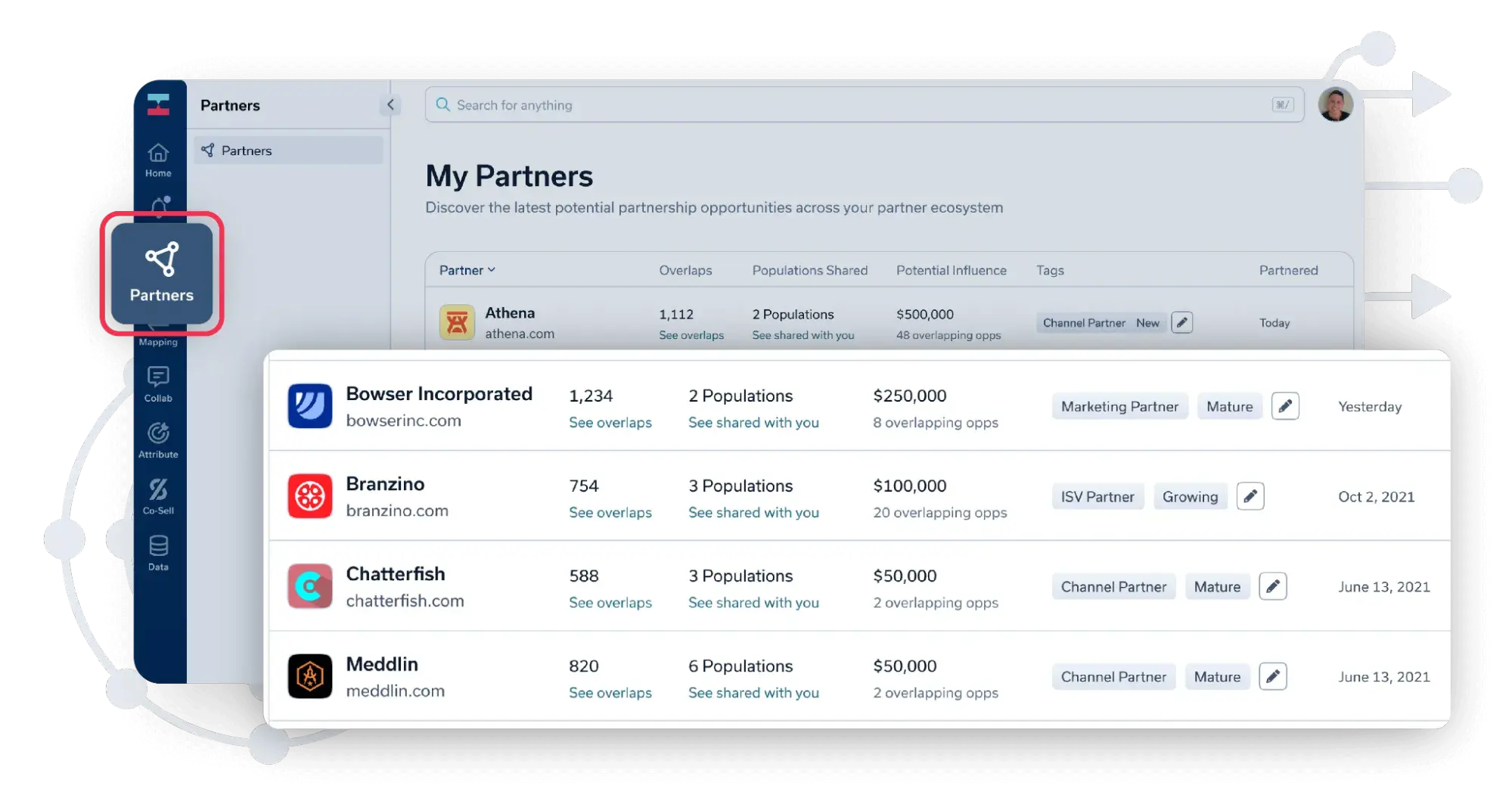
Task: Click the Growing tag on Branzino
Action: pos(1189,496)
